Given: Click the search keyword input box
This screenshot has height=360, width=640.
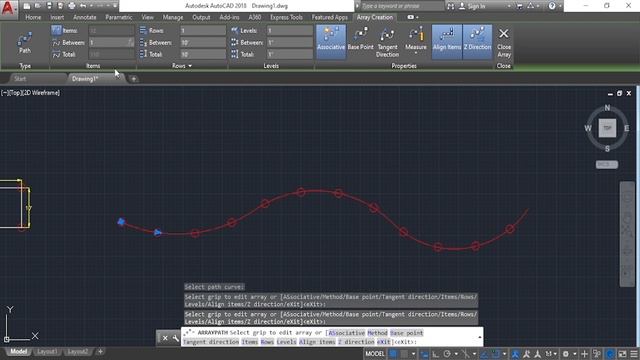Looking at the screenshot, I should [x=402, y=6].
